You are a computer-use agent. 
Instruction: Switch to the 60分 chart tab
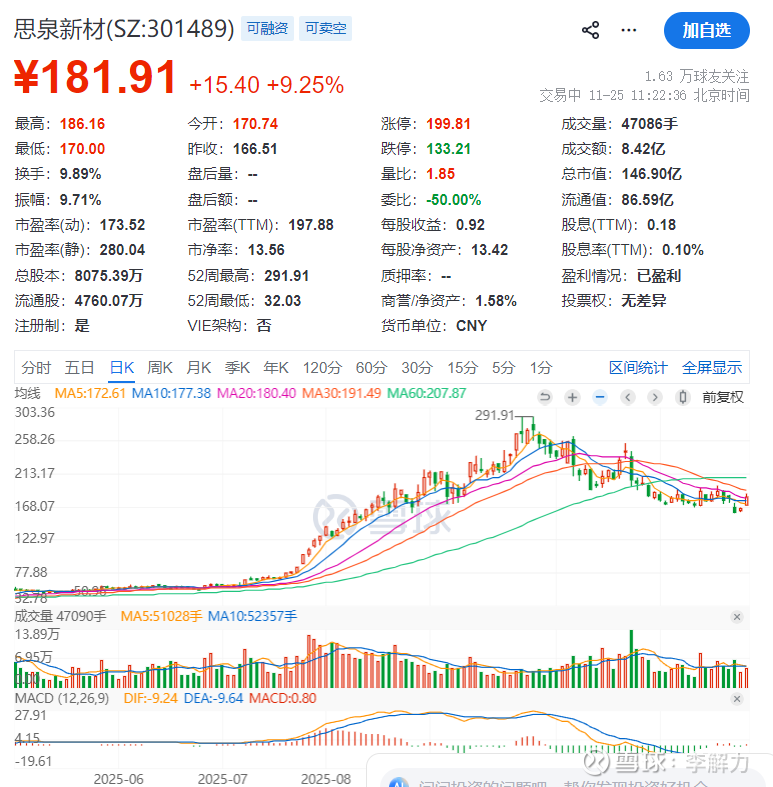[x=371, y=368]
